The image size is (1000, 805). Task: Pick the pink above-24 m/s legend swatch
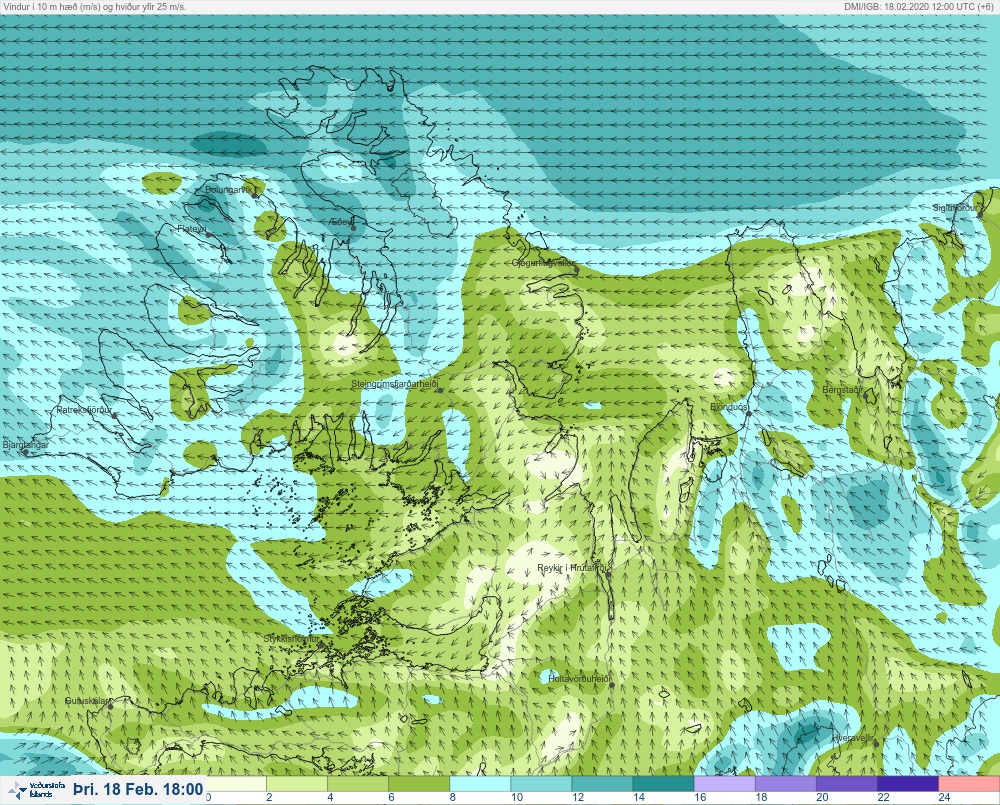click(969, 783)
